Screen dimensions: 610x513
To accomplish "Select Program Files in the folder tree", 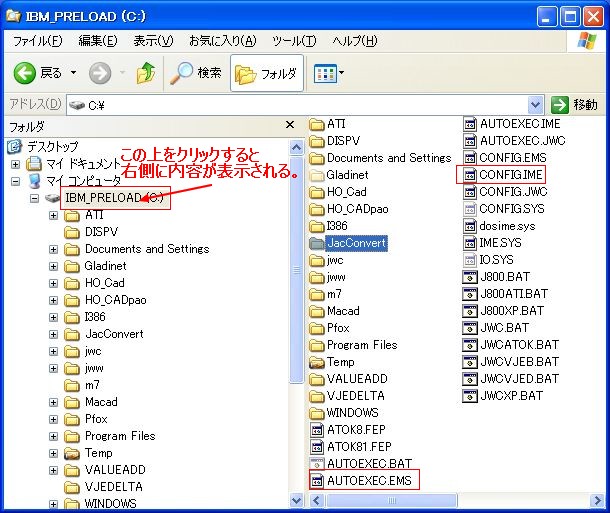I will pyautogui.click(x=120, y=436).
